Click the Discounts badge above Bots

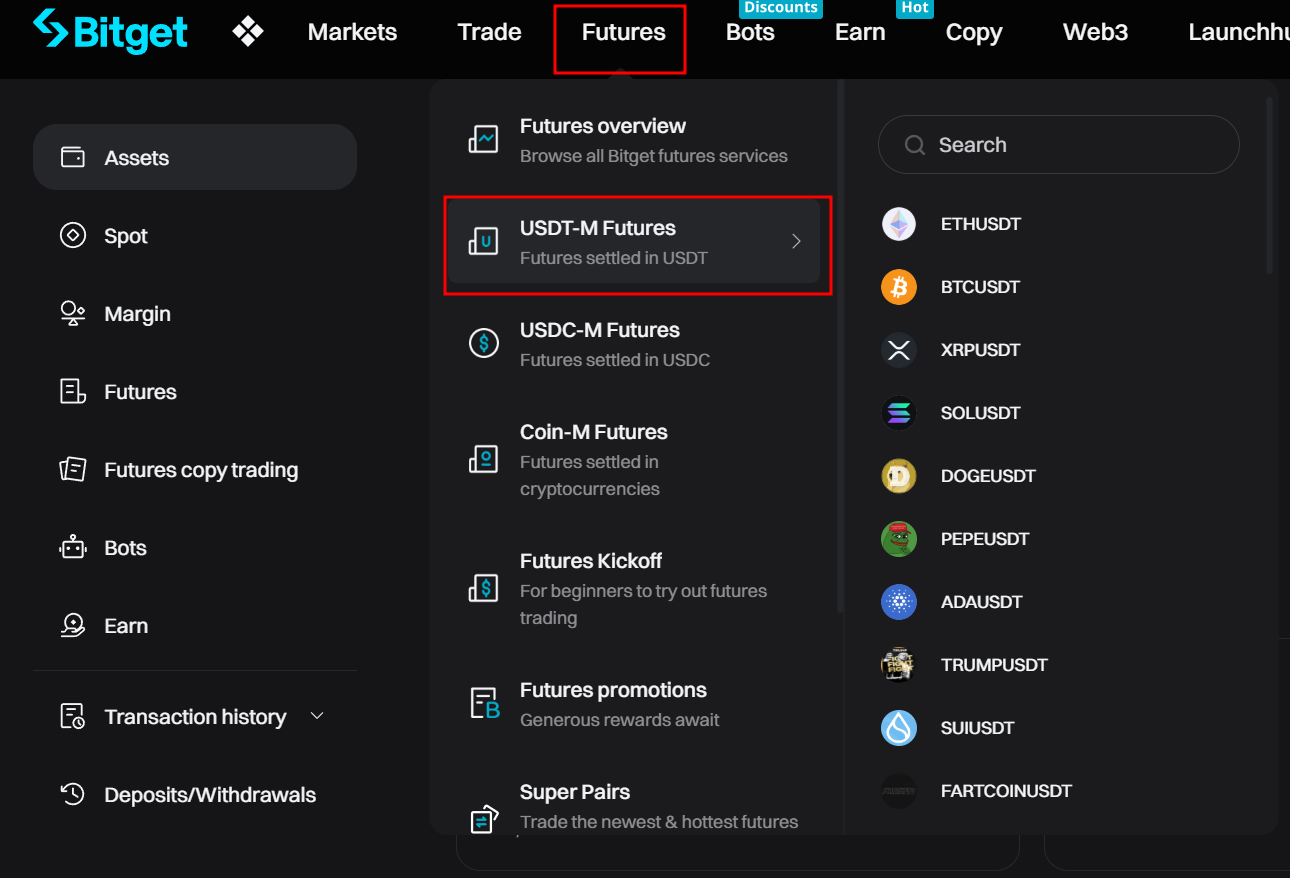point(781,8)
